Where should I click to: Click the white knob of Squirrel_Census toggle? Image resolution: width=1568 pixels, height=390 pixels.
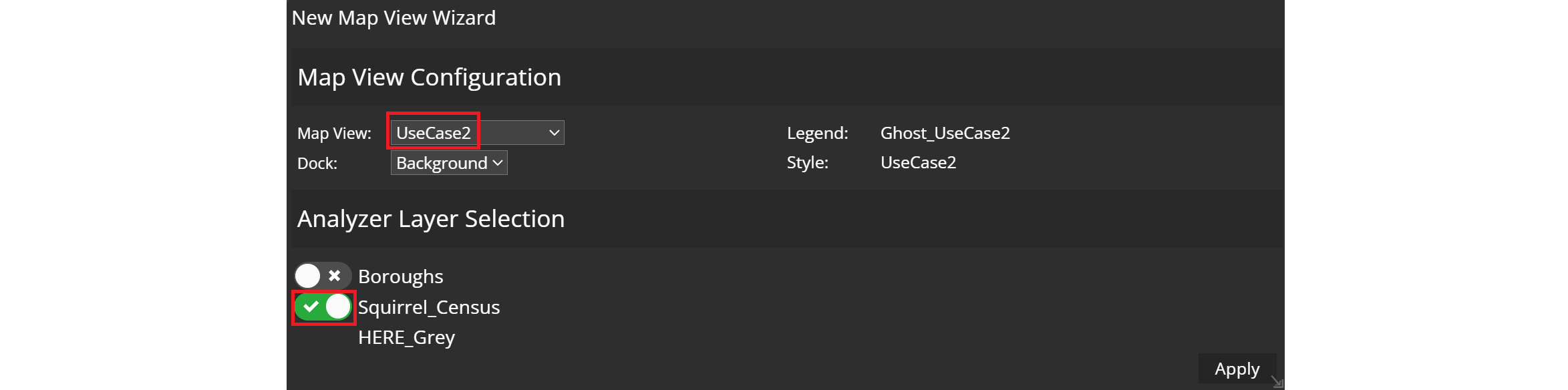(338, 307)
